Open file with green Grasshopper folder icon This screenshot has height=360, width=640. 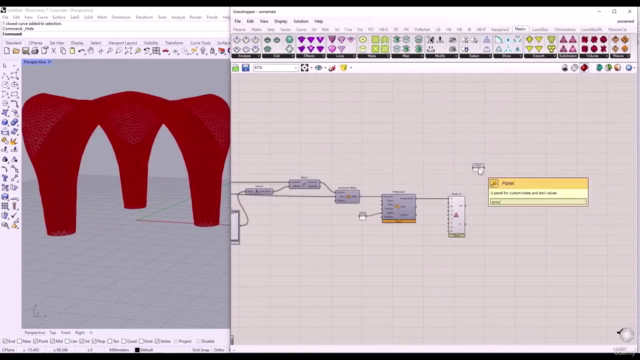coord(236,68)
